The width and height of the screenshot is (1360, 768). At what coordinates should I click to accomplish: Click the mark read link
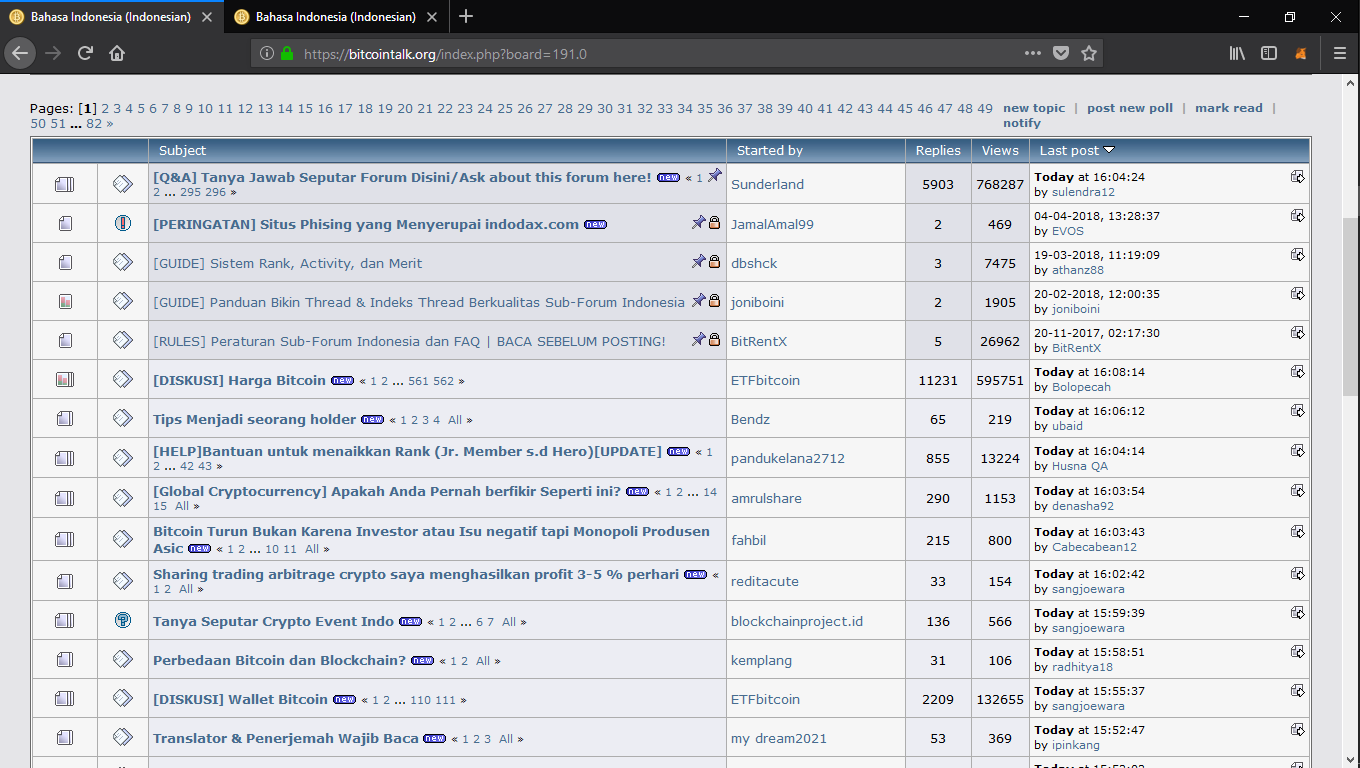tap(1229, 108)
